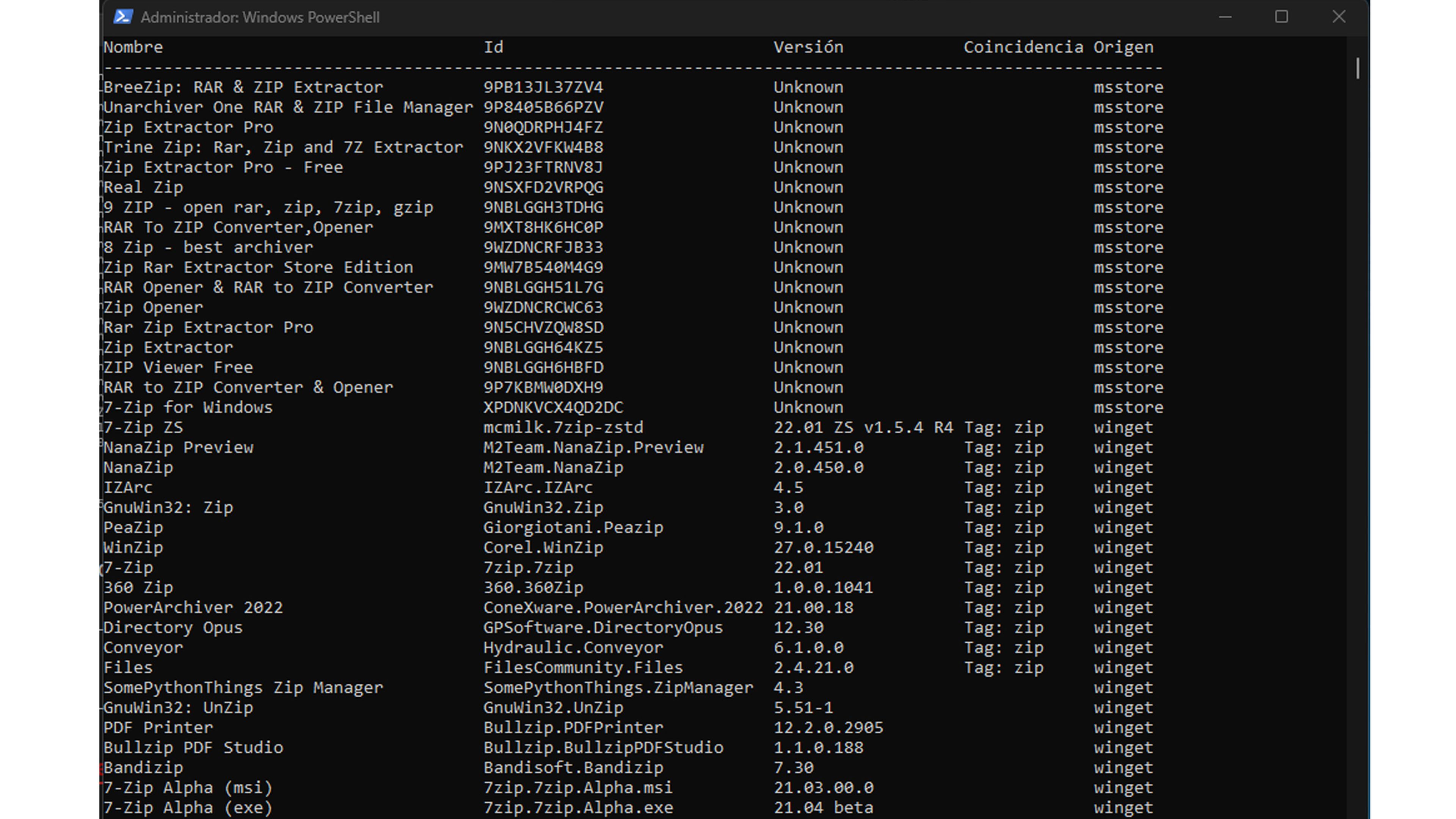Click 'Tag: zip' in the Files row

coord(1003,668)
